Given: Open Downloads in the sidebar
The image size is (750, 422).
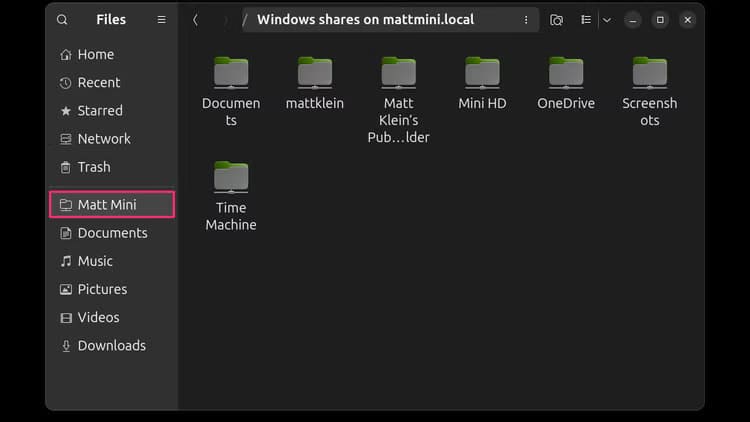Looking at the screenshot, I should pos(112,345).
